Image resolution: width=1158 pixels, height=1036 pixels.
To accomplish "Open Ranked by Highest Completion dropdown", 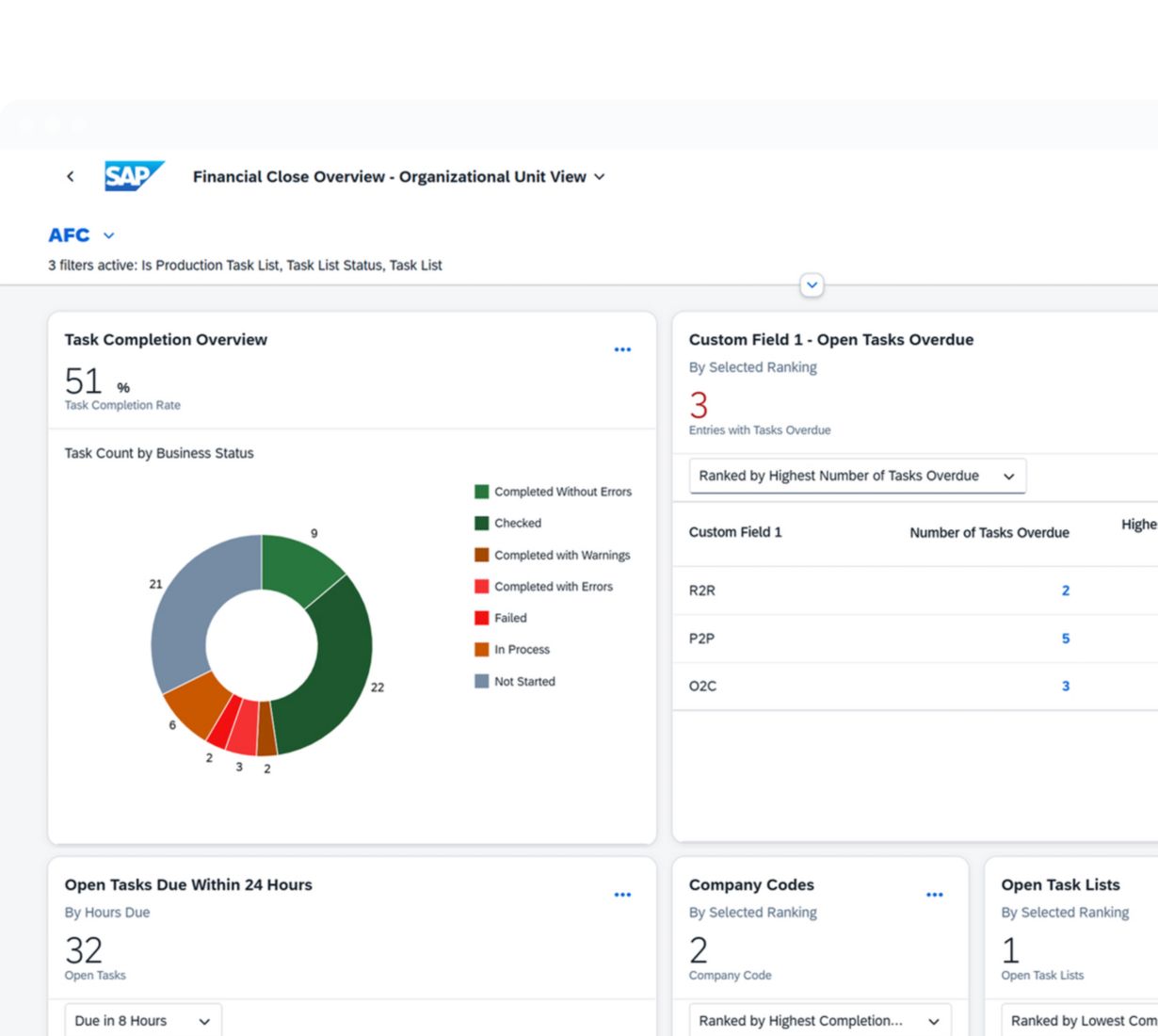I will 819,1021.
